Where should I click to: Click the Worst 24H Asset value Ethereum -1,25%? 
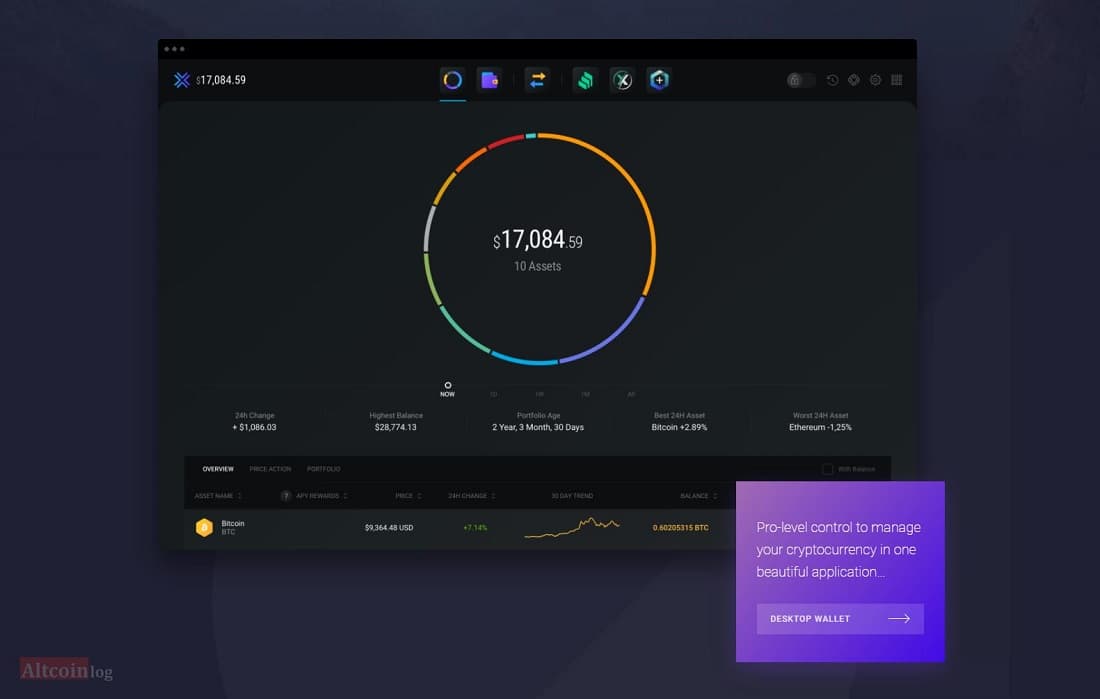(820, 427)
